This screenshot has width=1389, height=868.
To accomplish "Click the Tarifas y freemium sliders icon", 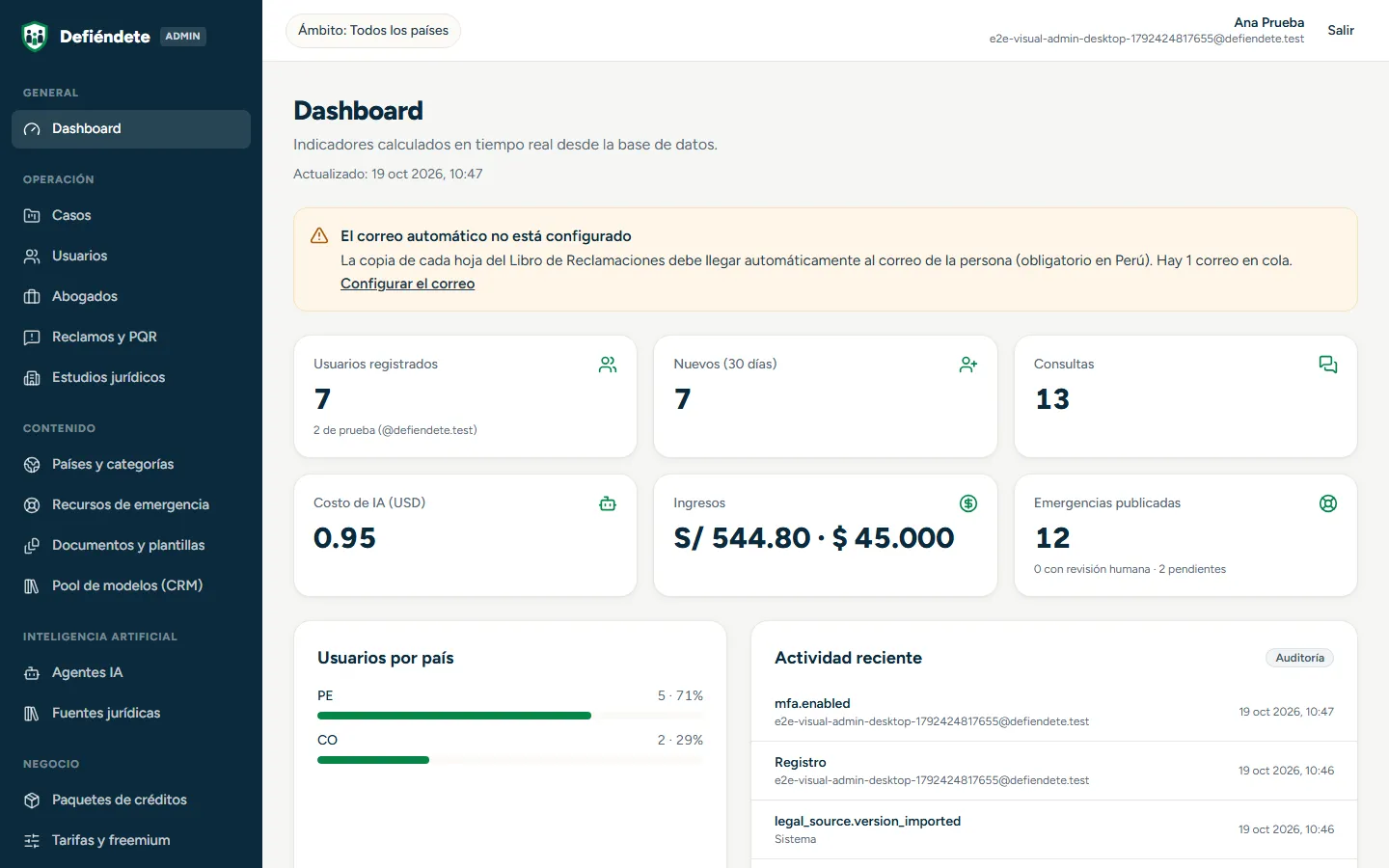I will pos(32,841).
